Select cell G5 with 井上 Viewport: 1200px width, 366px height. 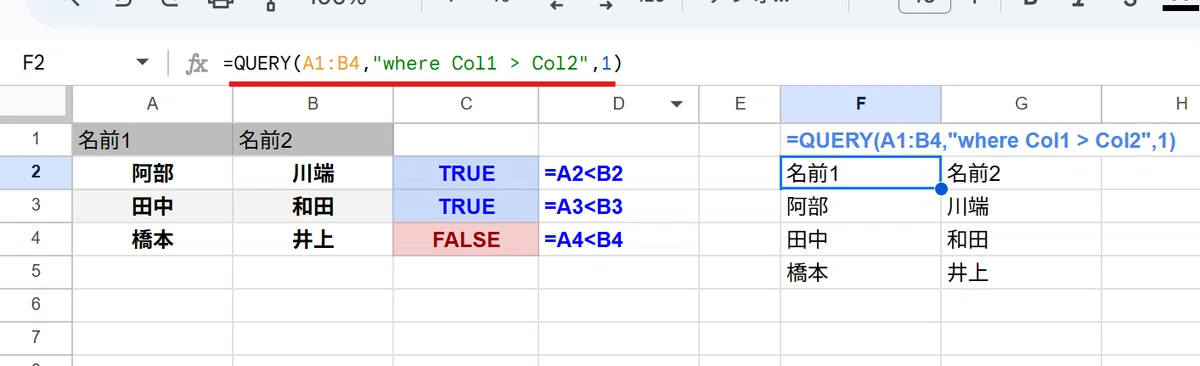1021,271
